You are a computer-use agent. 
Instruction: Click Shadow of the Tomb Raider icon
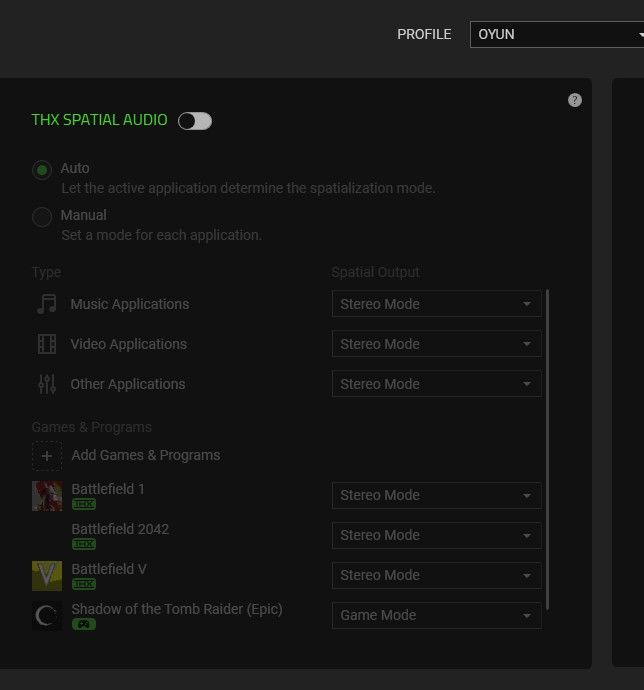point(47,616)
